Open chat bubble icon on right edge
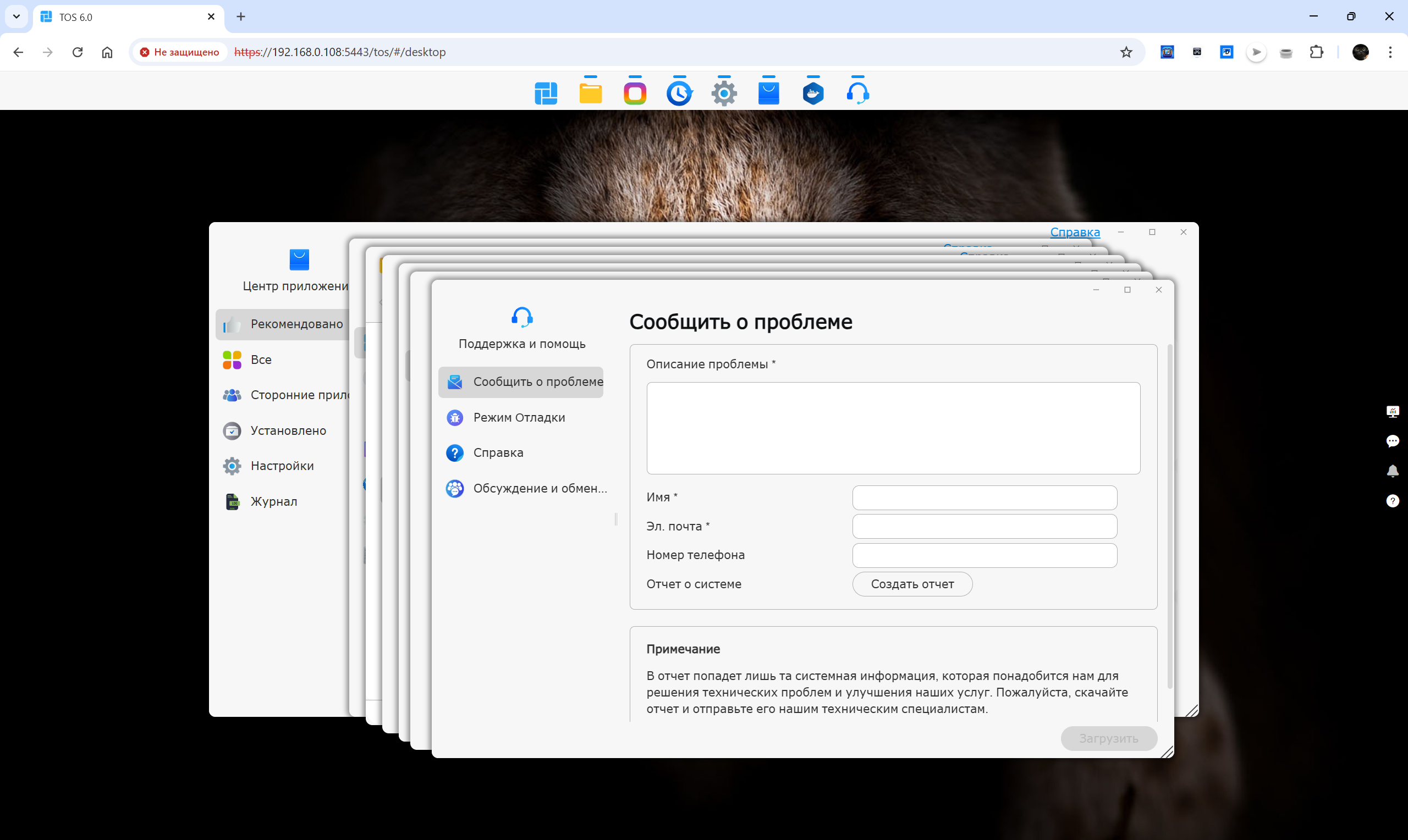The image size is (1408, 840). pyautogui.click(x=1392, y=441)
